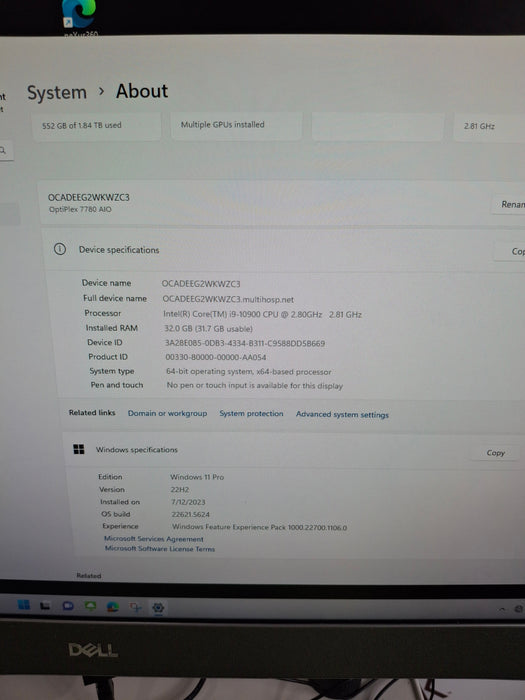
Task: Select the Device ID value 3A28E085
Action: point(245,343)
